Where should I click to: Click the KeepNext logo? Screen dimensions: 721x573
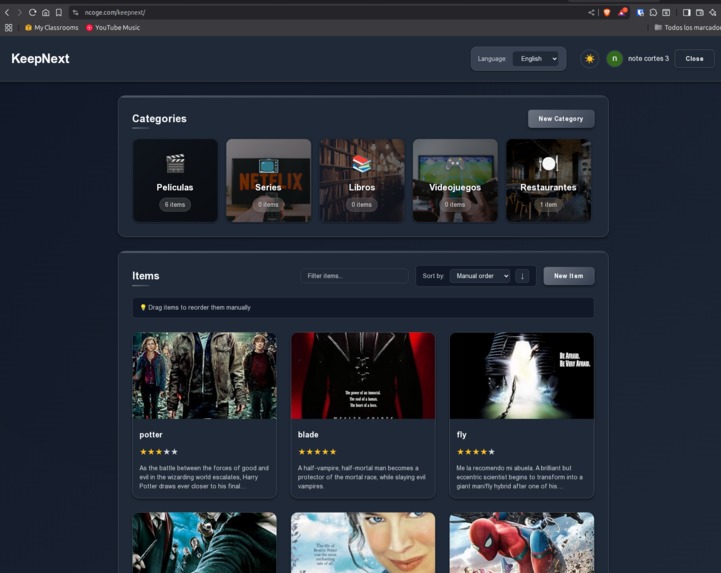point(40,59)
